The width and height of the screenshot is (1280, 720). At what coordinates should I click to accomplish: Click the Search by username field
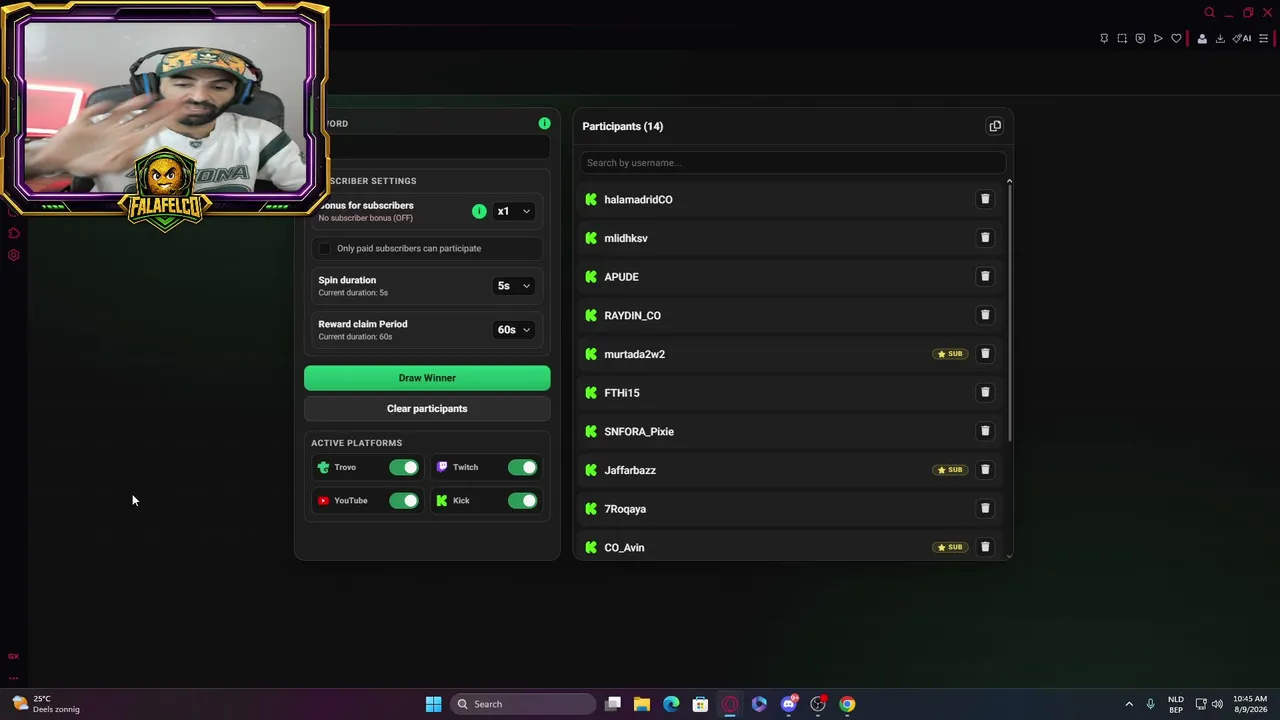click(x=792, y=162)
